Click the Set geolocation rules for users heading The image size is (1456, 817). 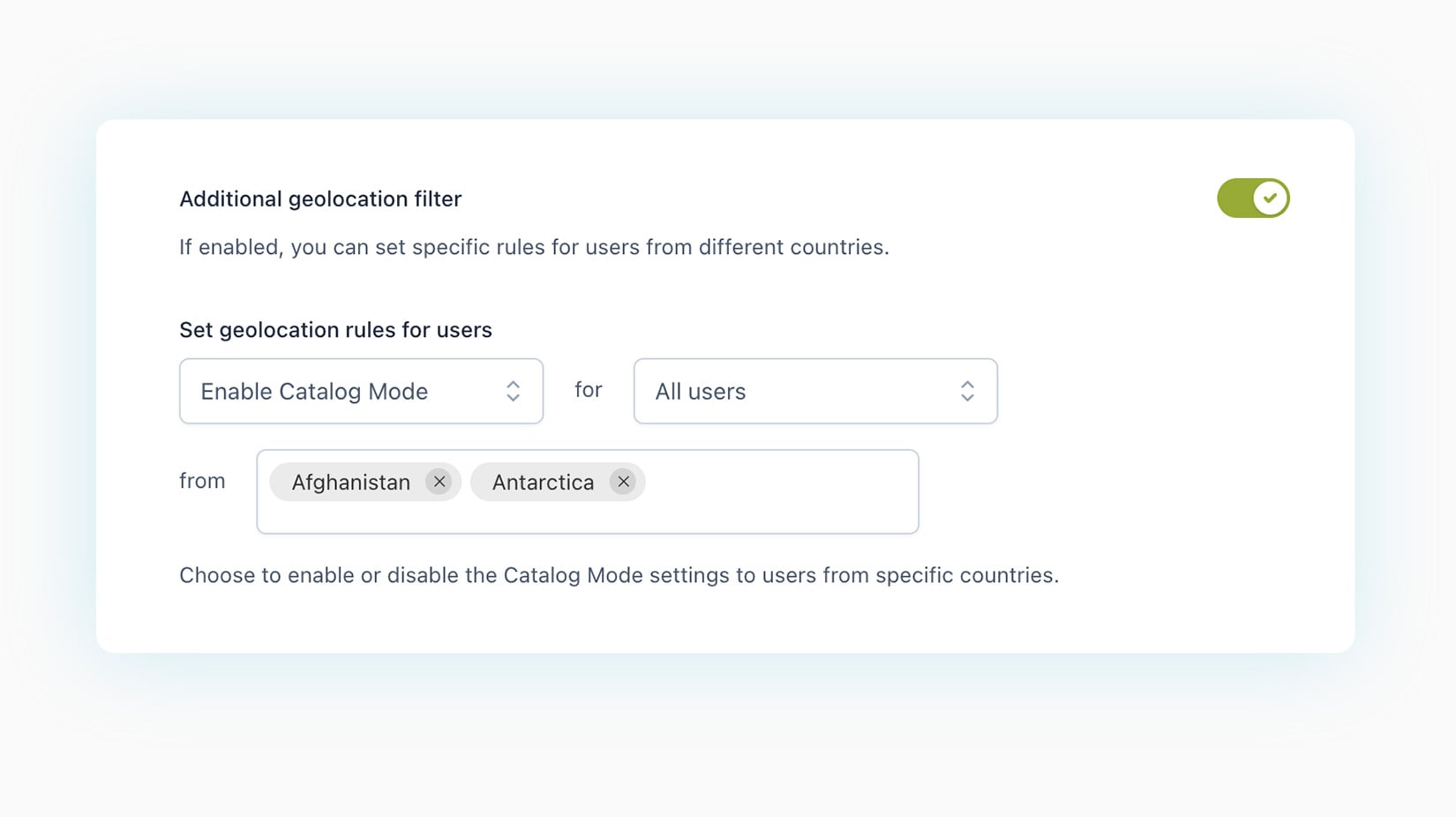tap(335, 329)
